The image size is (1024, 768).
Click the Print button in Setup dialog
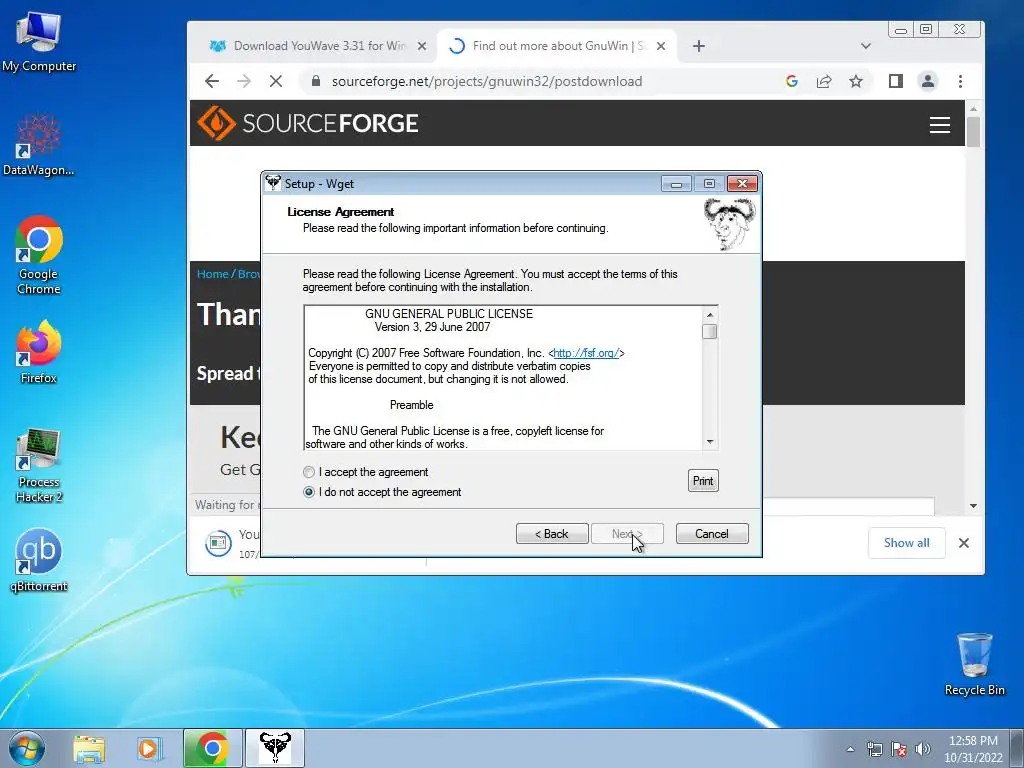[703, 481]
